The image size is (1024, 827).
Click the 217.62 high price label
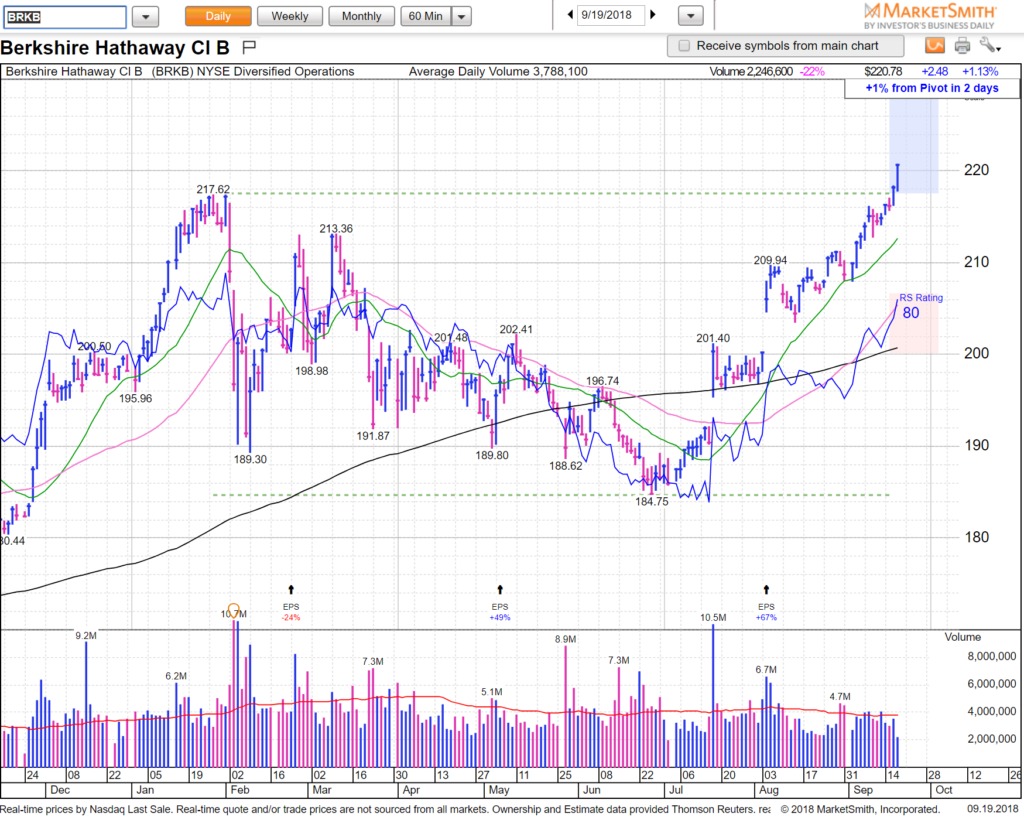[x=213, y=189]
